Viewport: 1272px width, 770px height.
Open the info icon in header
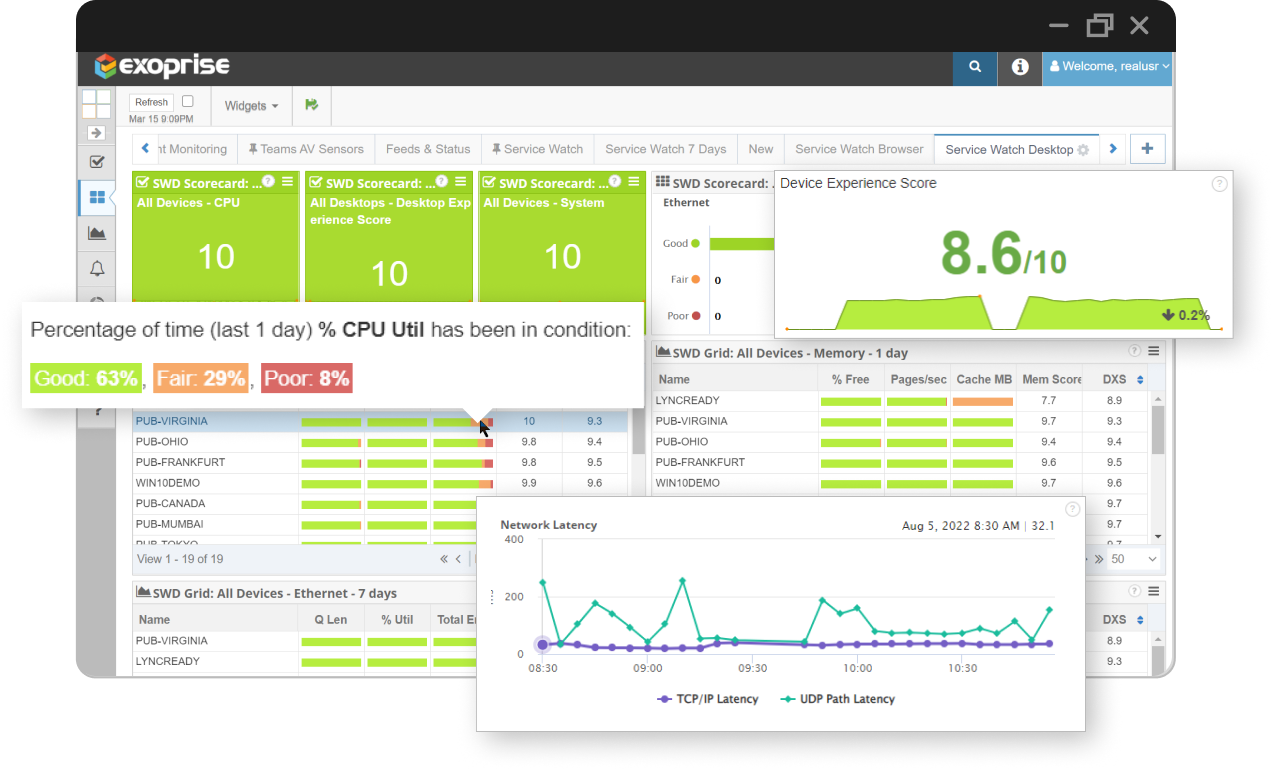1020,67
